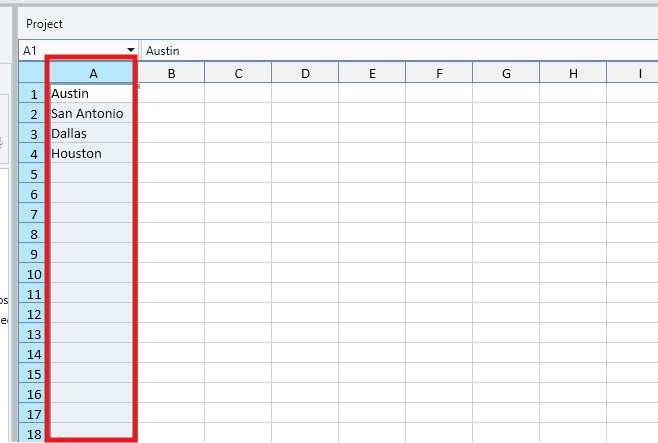Click the select-all corner of the grid

click(32, 73)
